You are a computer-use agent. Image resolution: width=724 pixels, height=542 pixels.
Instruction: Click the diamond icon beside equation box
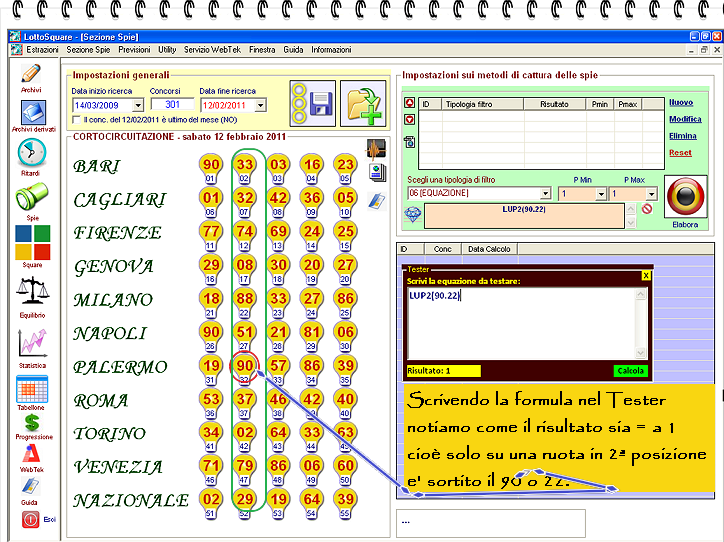(x=413, y=215)
